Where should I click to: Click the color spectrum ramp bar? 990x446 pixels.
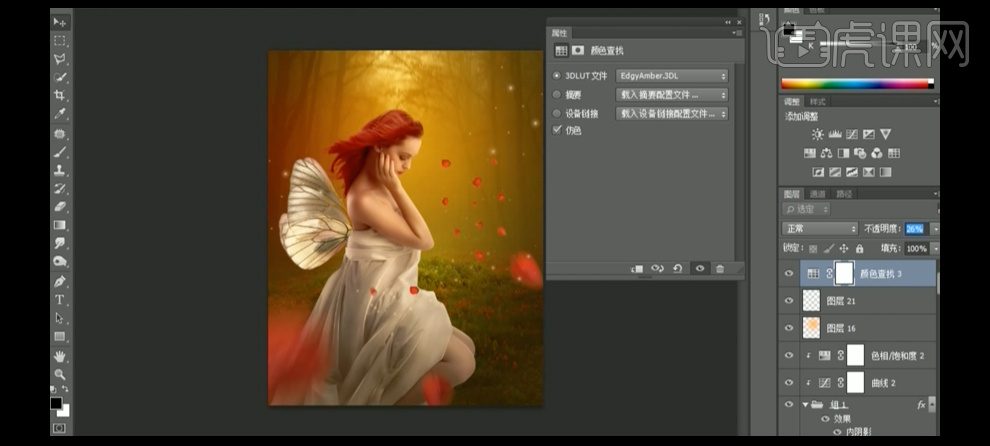(x=857, y=84)
